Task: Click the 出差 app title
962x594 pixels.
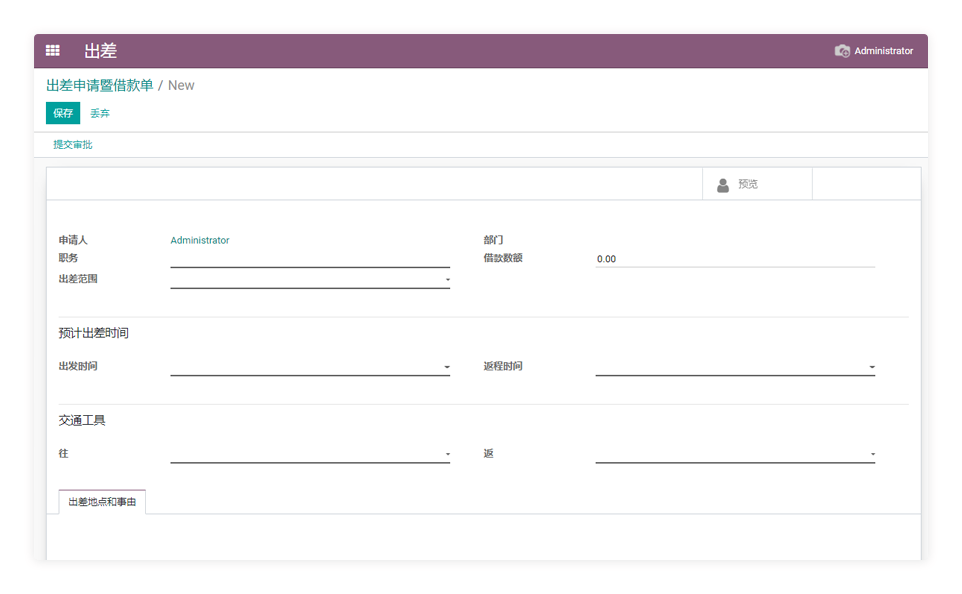Action: click(100, 51)
